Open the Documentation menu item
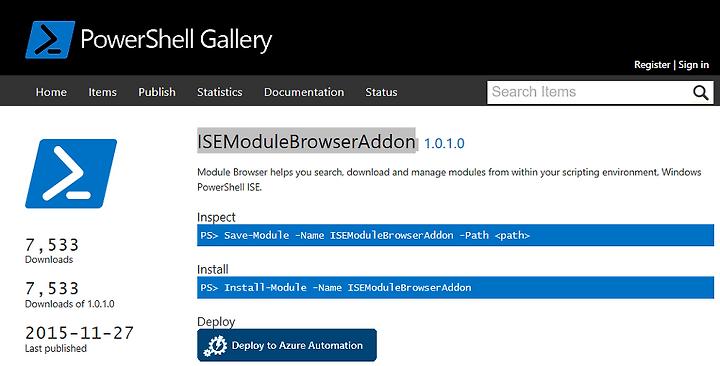The height and width of the screenshot is (366, 720). [304, 92]
